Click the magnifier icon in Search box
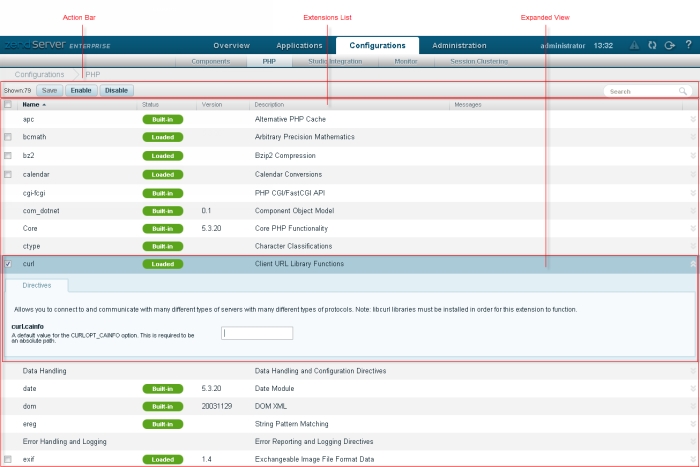 (x=683, y=91)
